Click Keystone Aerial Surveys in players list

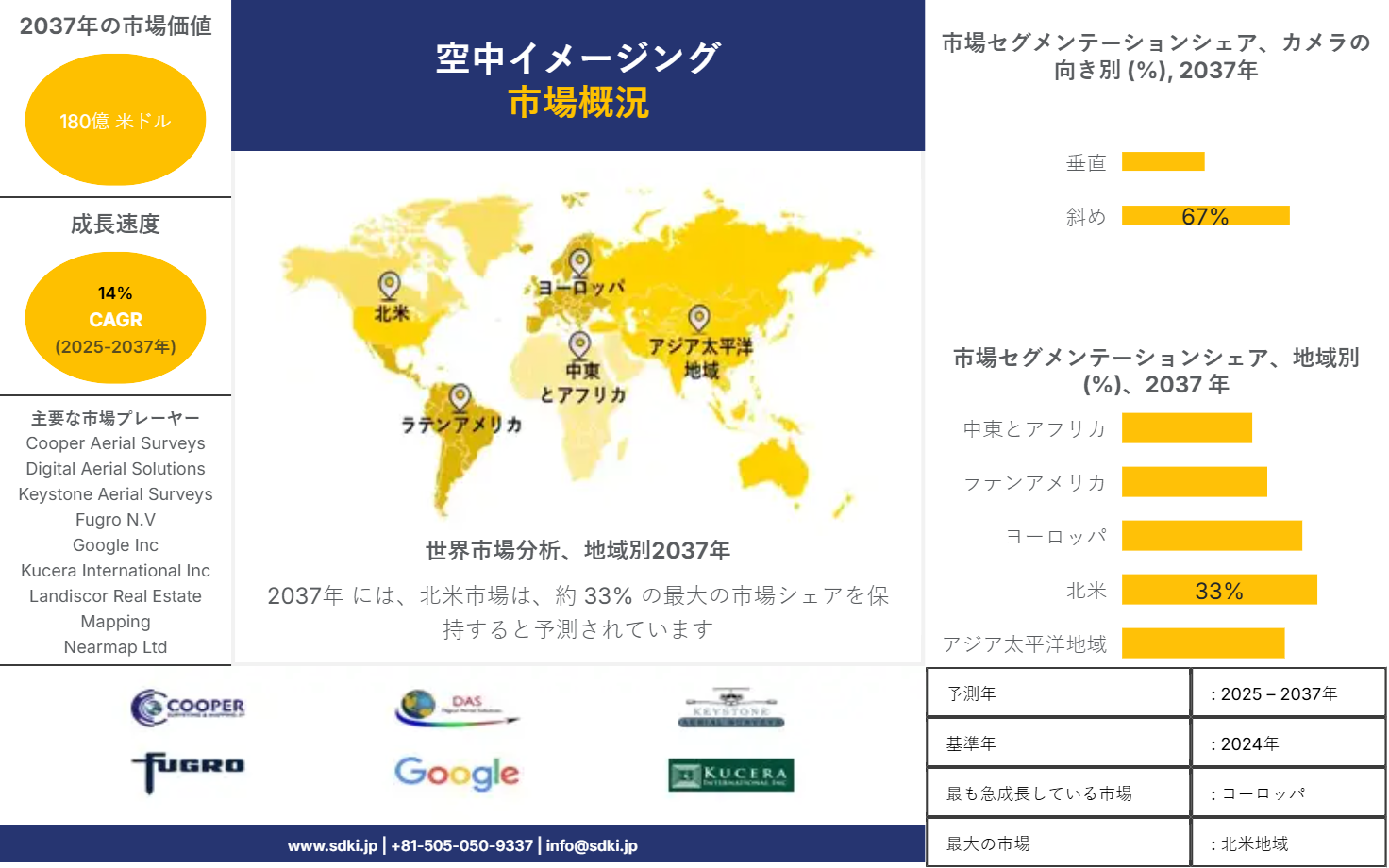(115, 494)
